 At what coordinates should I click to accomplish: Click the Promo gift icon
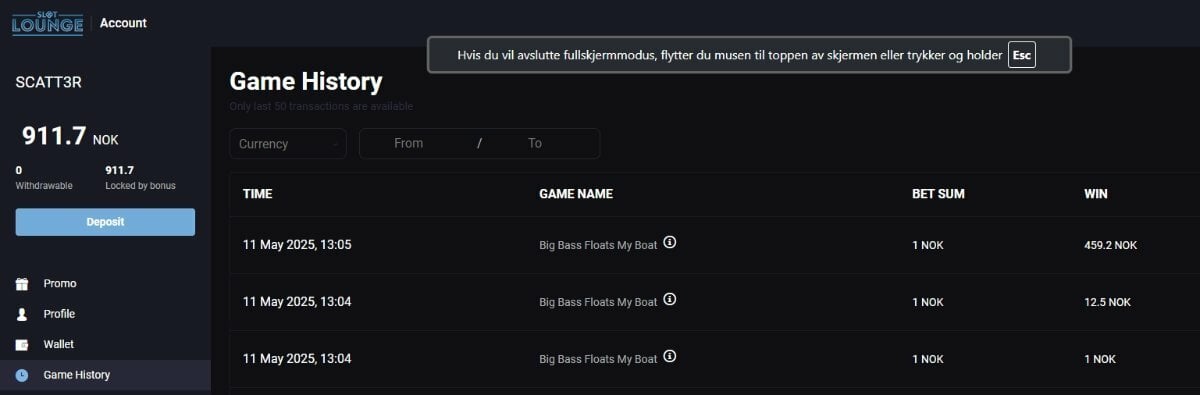pyautogui.click(x=22, y=284)
